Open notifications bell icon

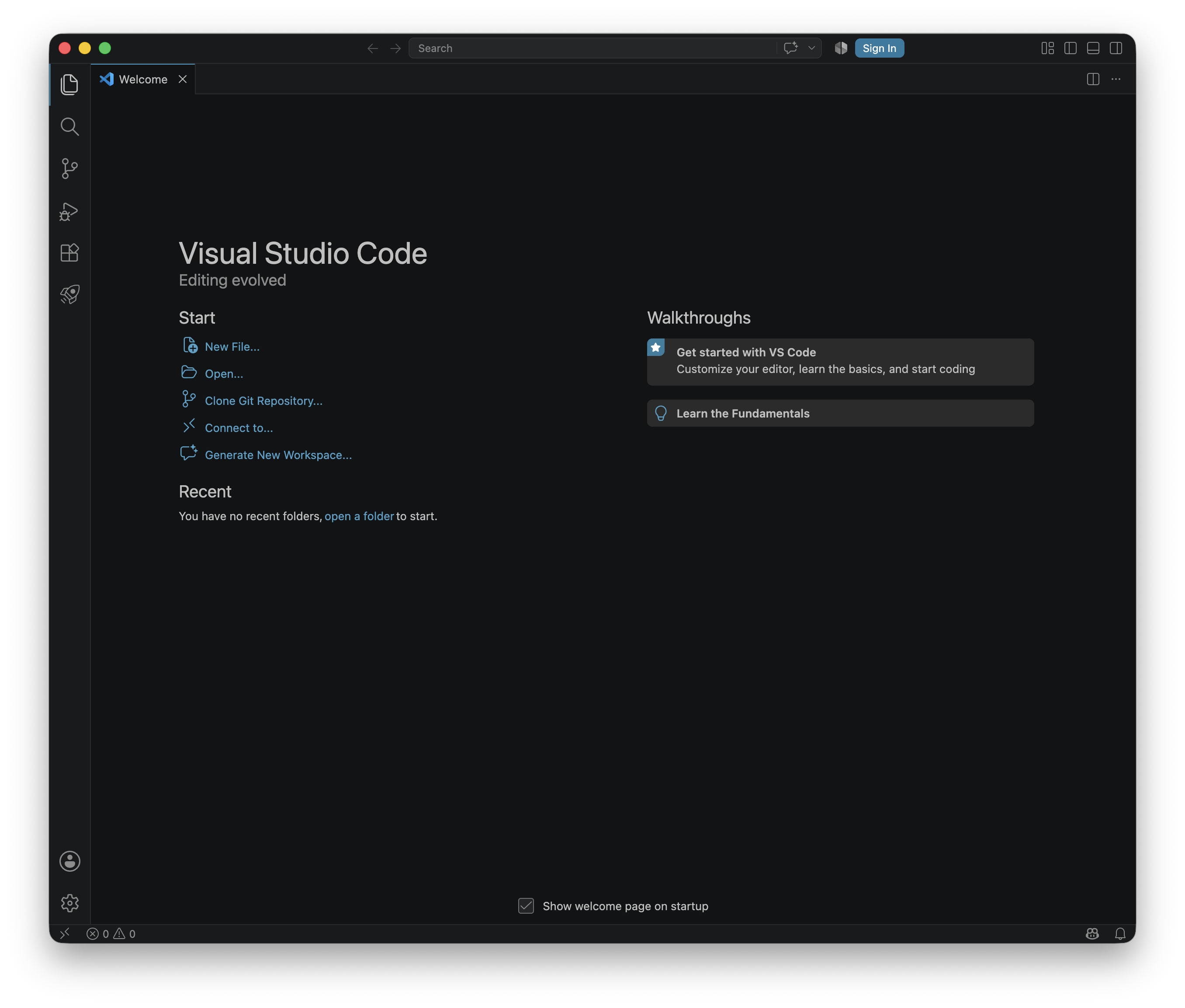1120,934
